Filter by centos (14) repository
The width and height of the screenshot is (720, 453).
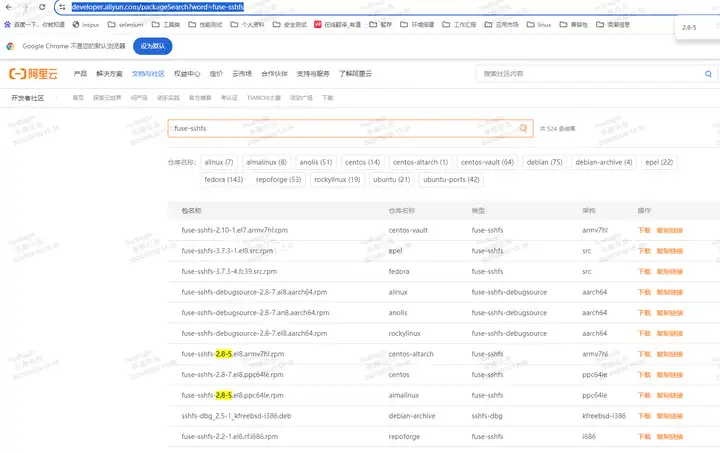(363, 162)
